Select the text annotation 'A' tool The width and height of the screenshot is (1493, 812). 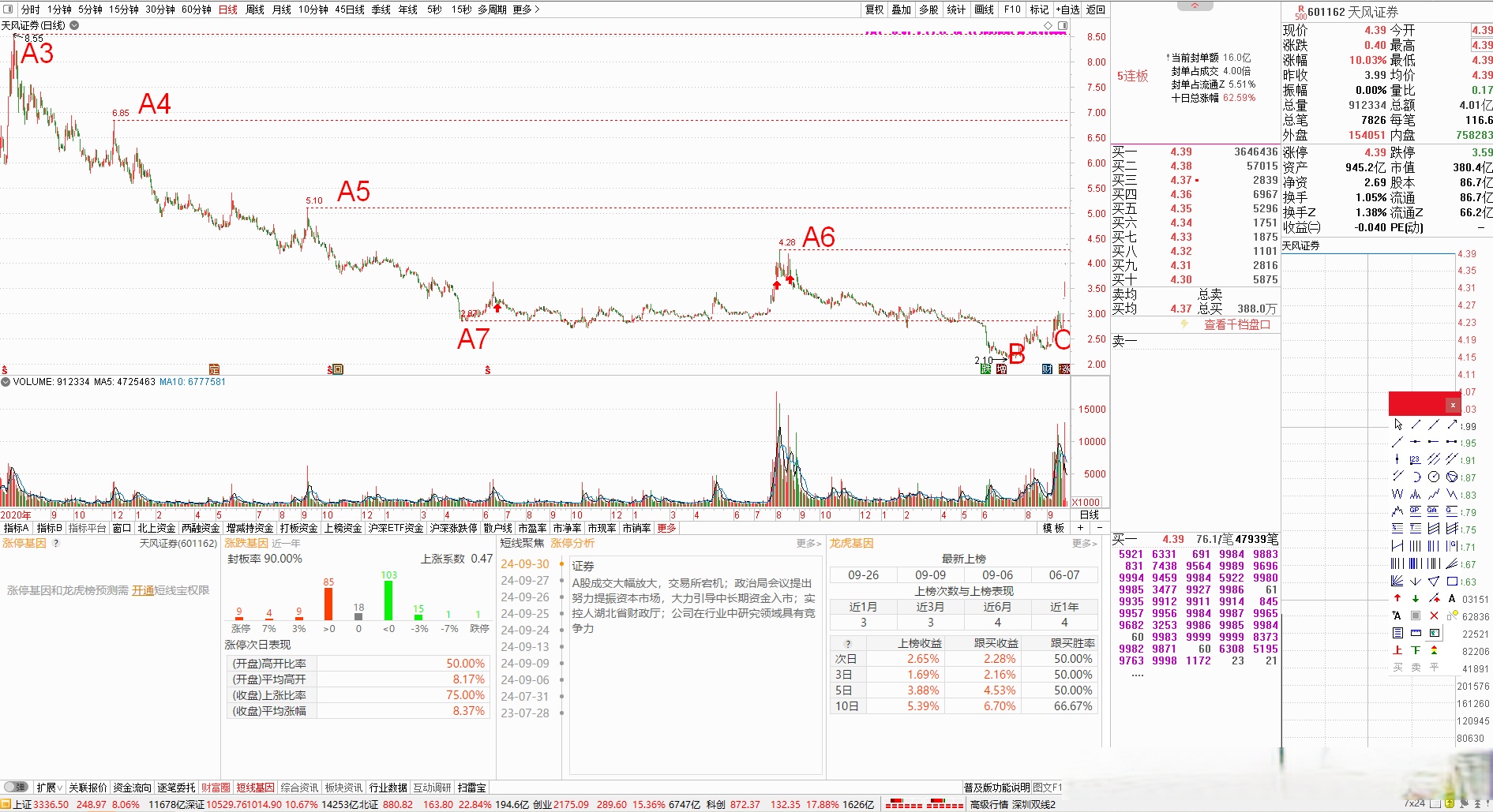pos(1452,598)
